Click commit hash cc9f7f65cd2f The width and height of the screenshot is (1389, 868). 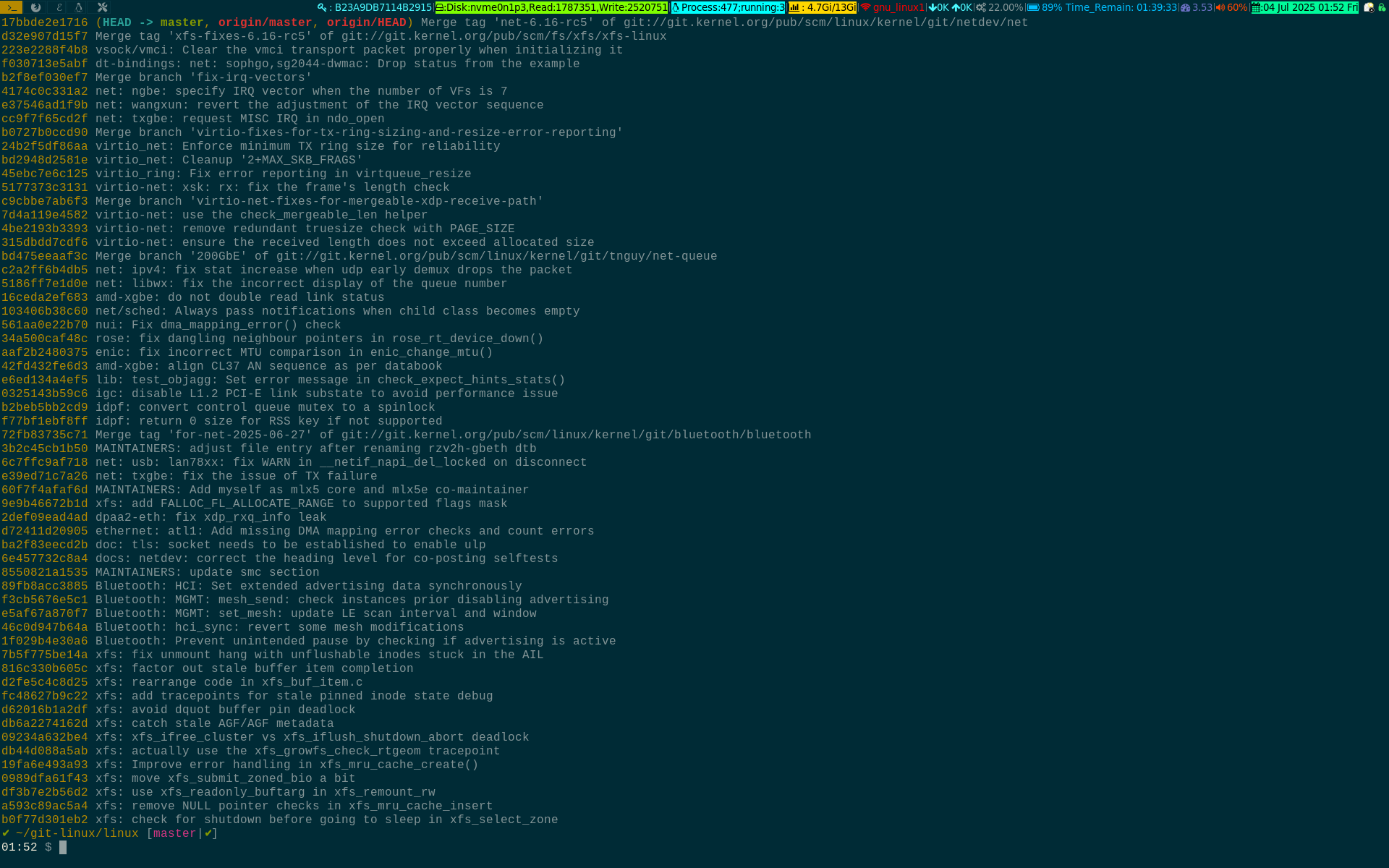pyautogui.click(x=45, y=119)
